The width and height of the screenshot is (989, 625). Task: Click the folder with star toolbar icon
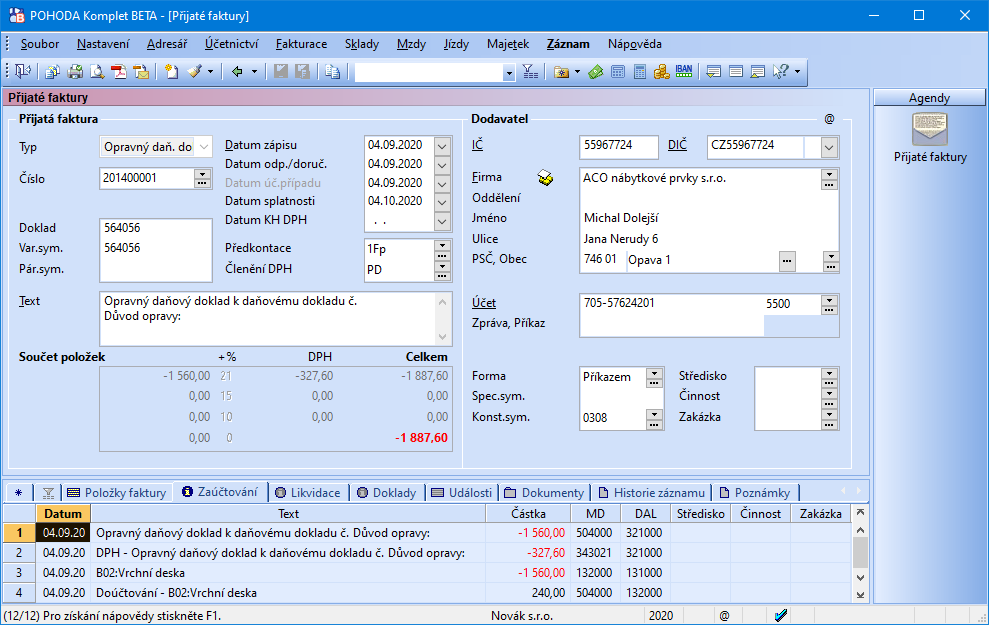click(561, 72)
